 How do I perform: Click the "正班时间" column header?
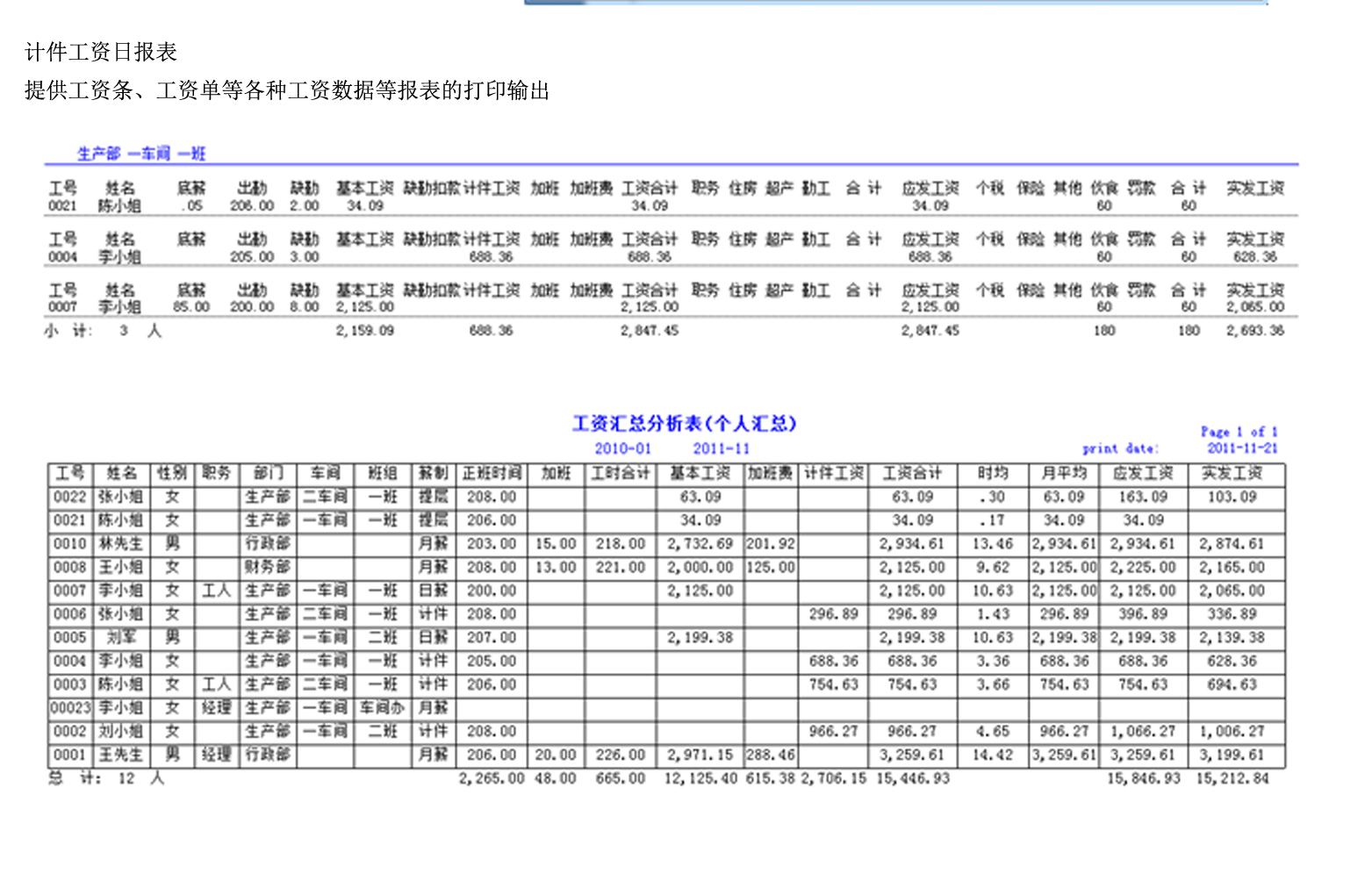click(492, 474)
